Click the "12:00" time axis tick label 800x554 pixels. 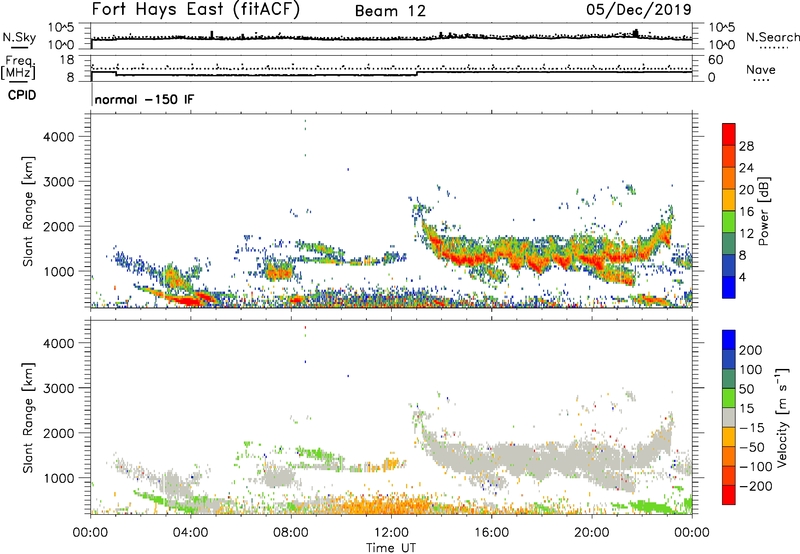coord(391,533)
